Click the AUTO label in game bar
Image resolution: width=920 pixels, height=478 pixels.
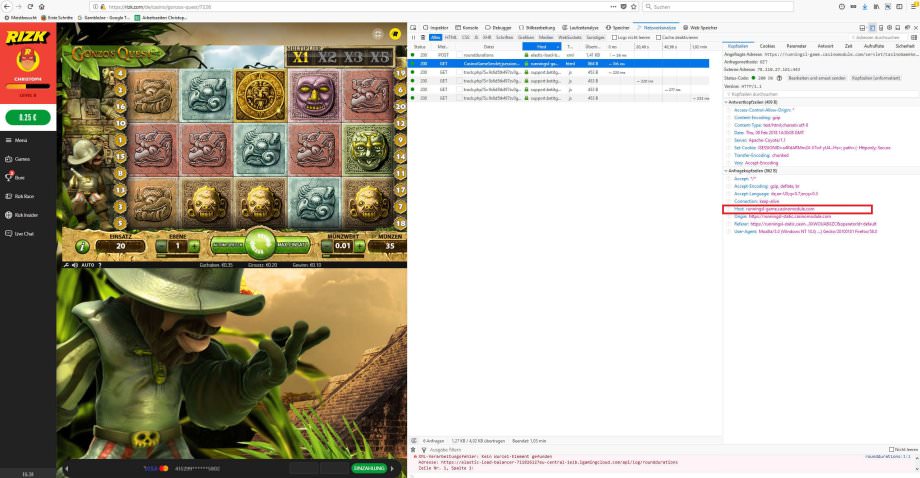[87, 265]
